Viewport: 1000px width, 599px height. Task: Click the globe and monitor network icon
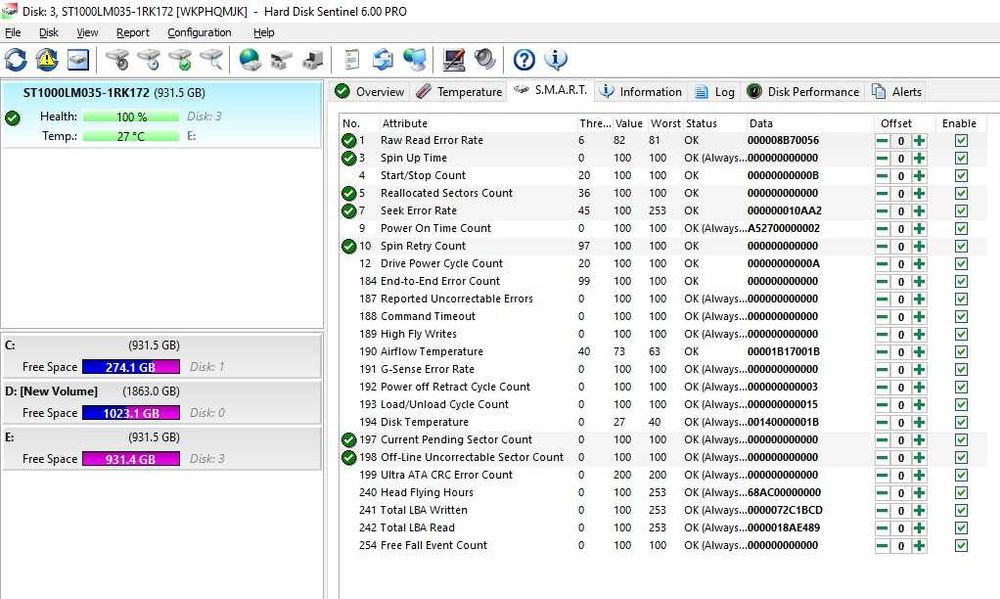[x=415, y=60]
